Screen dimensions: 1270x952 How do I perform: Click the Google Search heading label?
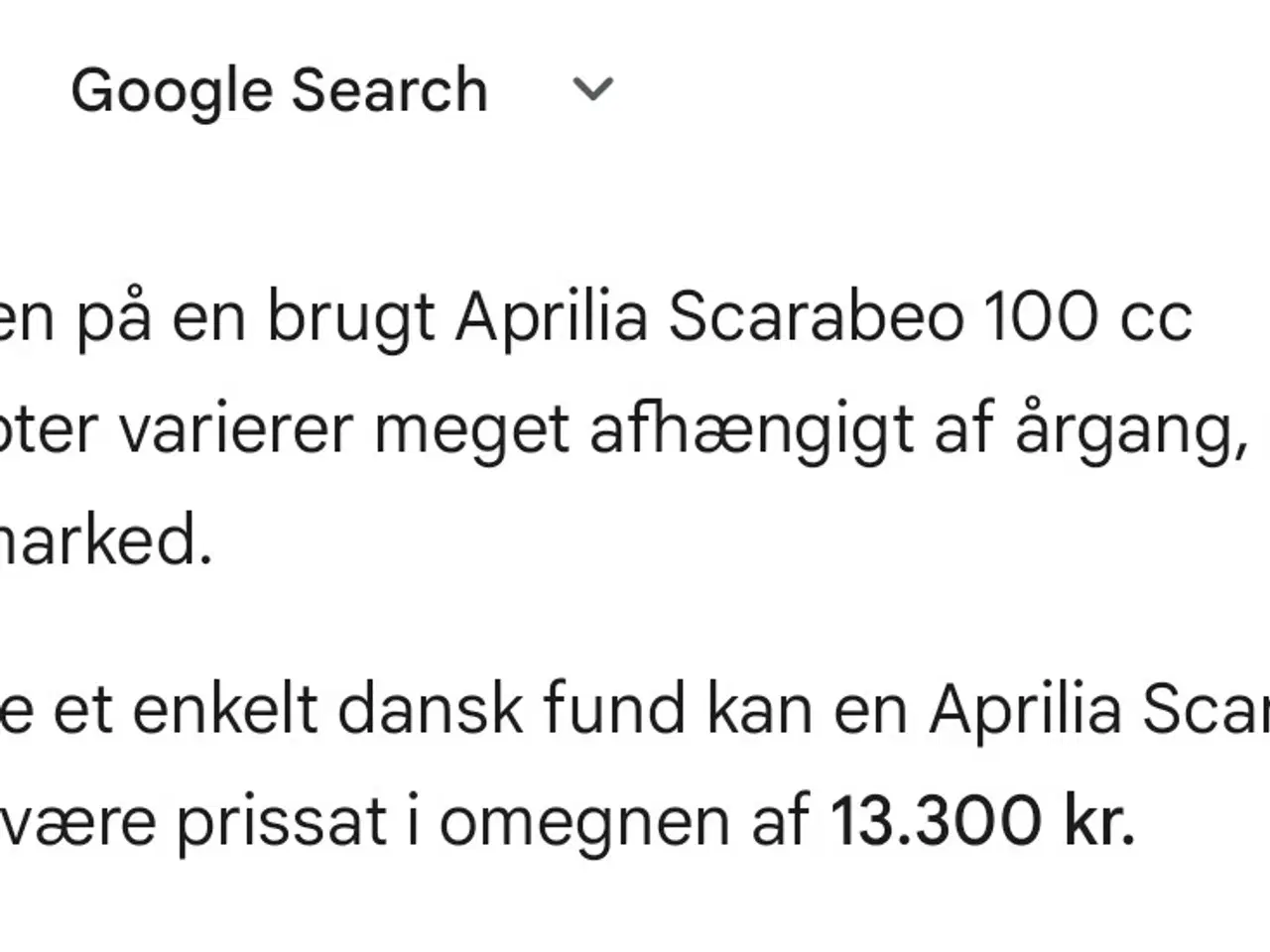pyautogui.click(x=279, y=90)
